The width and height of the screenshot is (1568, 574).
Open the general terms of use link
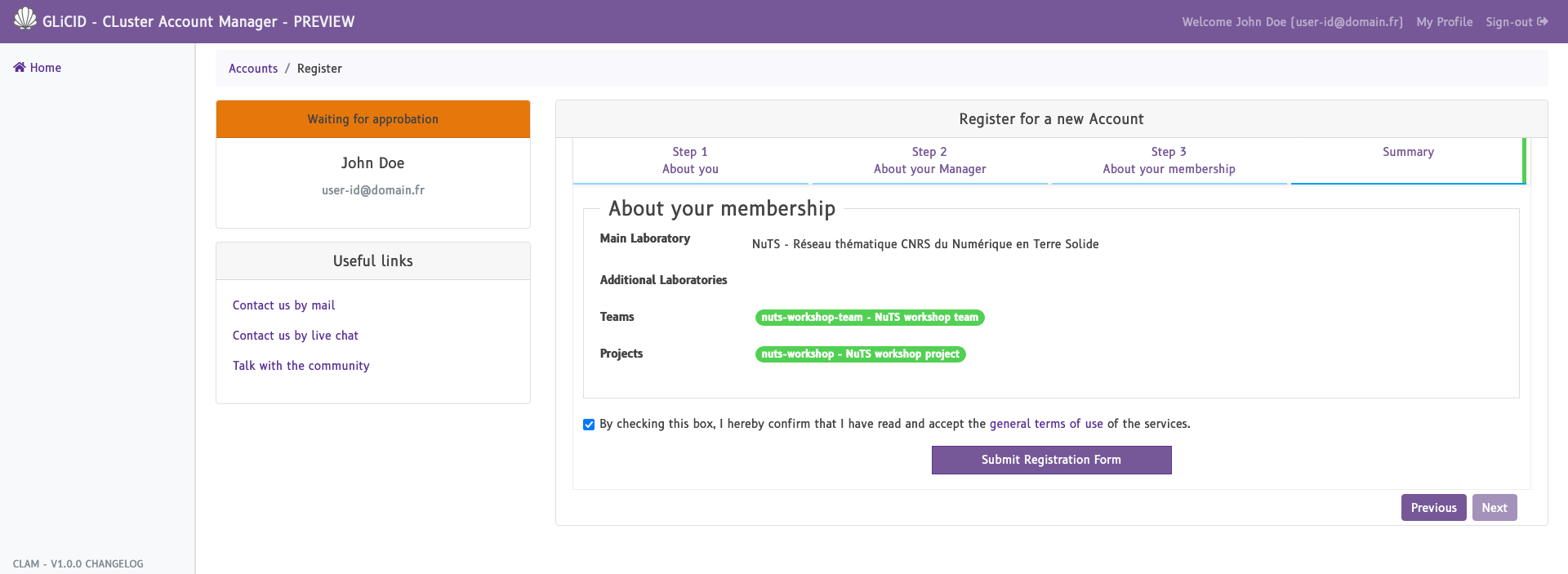point(1045,424)
